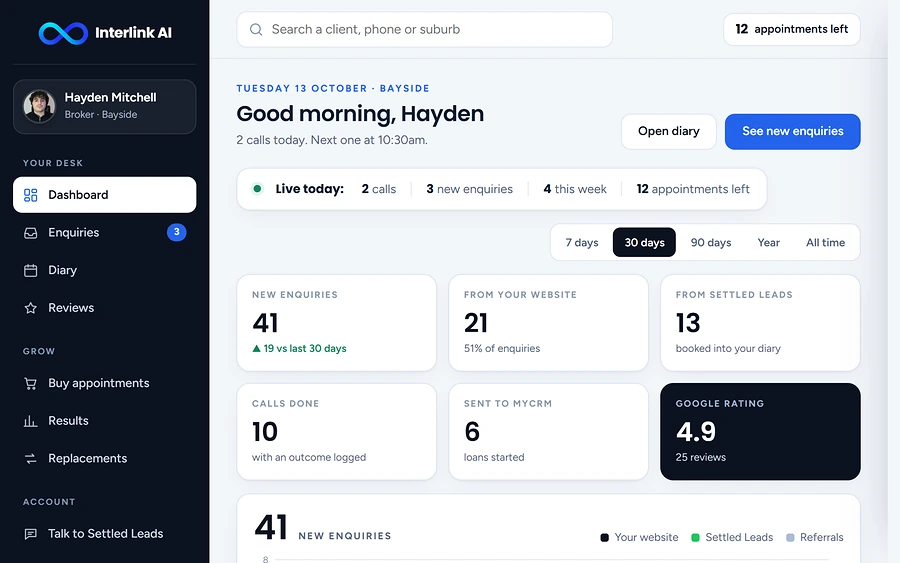Click '4 this week' in Live today bar
900x563 pixels.
[575, 189]
